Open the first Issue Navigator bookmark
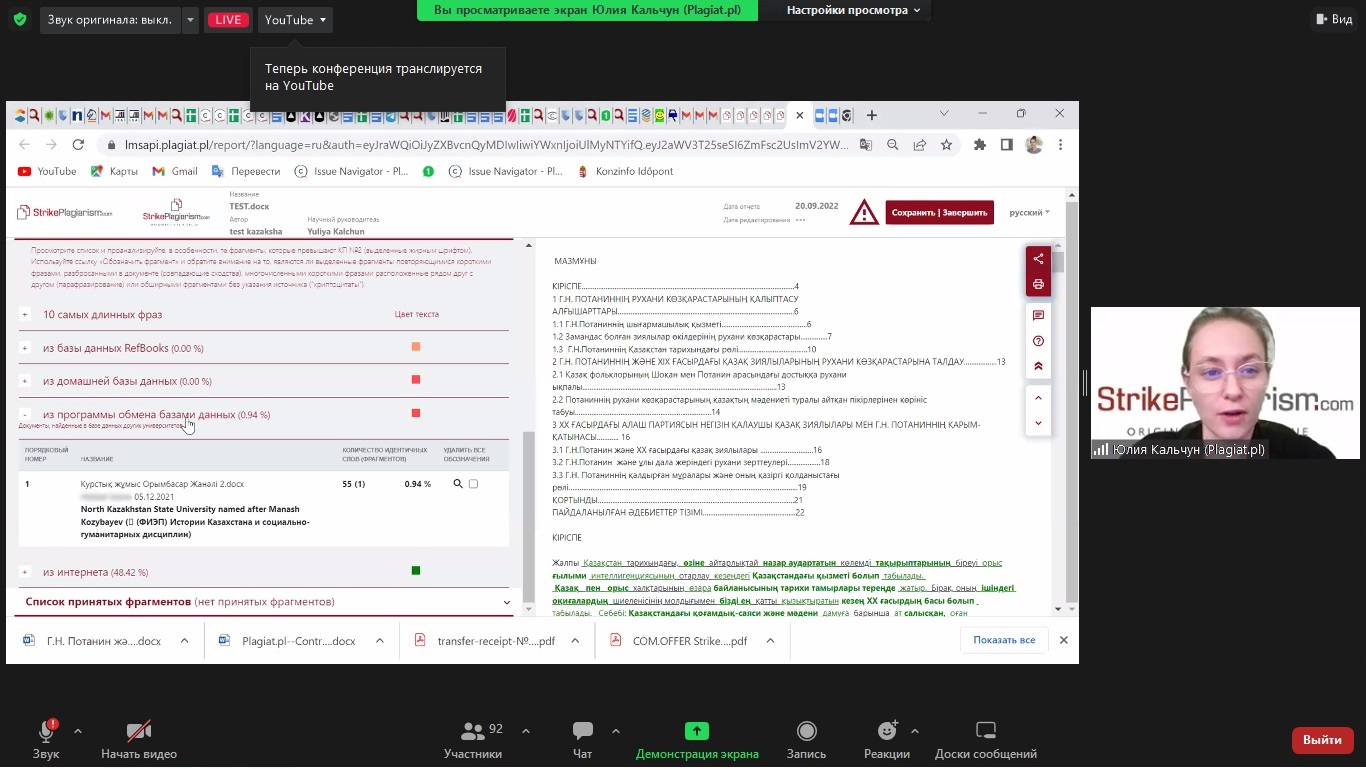This screenshot has height=769, width=1366. (x=351, y=171)
